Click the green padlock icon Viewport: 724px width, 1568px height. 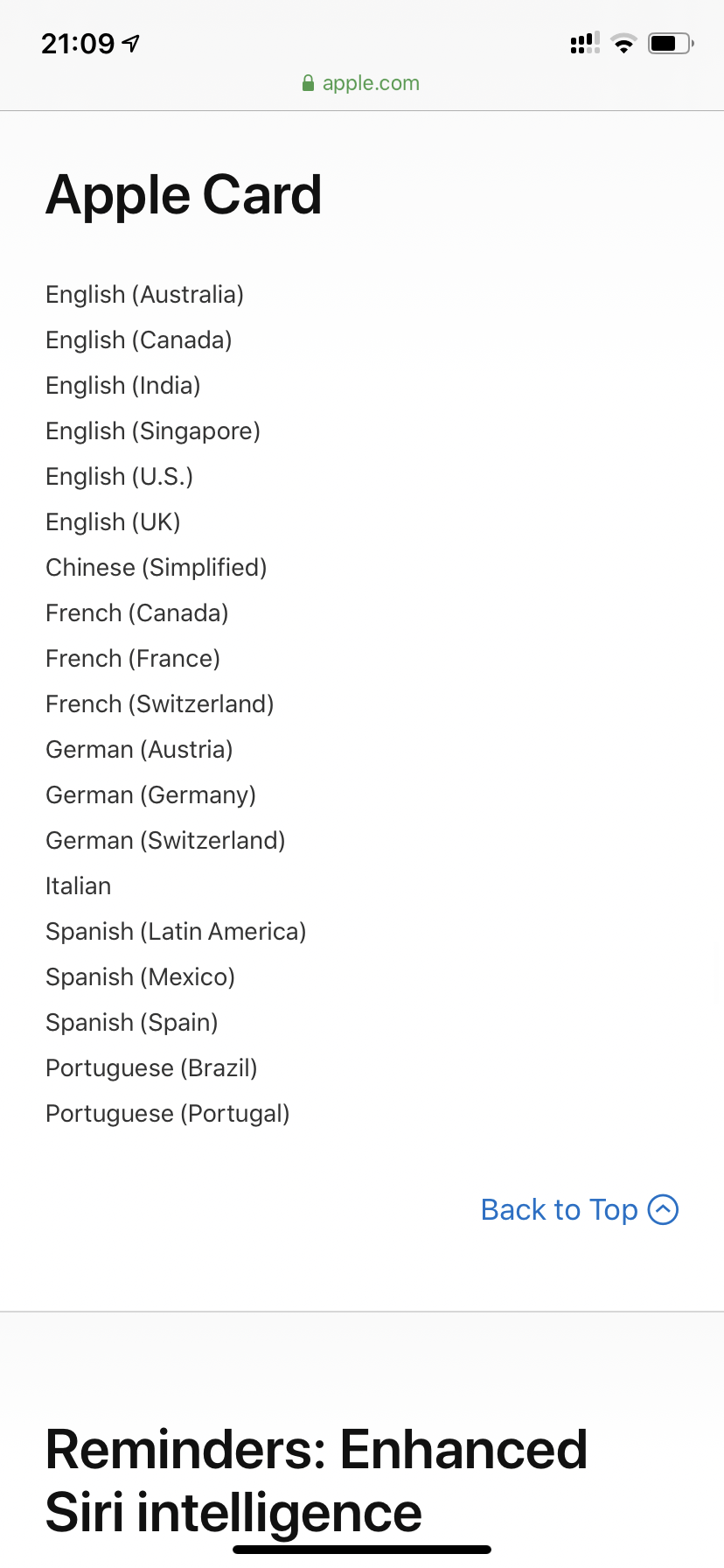coord(308,83)
